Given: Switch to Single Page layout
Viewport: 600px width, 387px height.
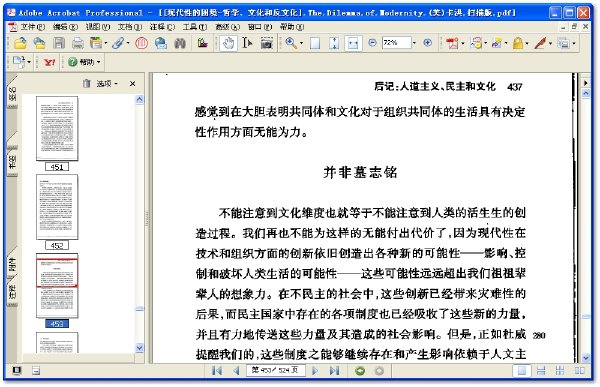Looking at the screenshot, I should [522, 371].
